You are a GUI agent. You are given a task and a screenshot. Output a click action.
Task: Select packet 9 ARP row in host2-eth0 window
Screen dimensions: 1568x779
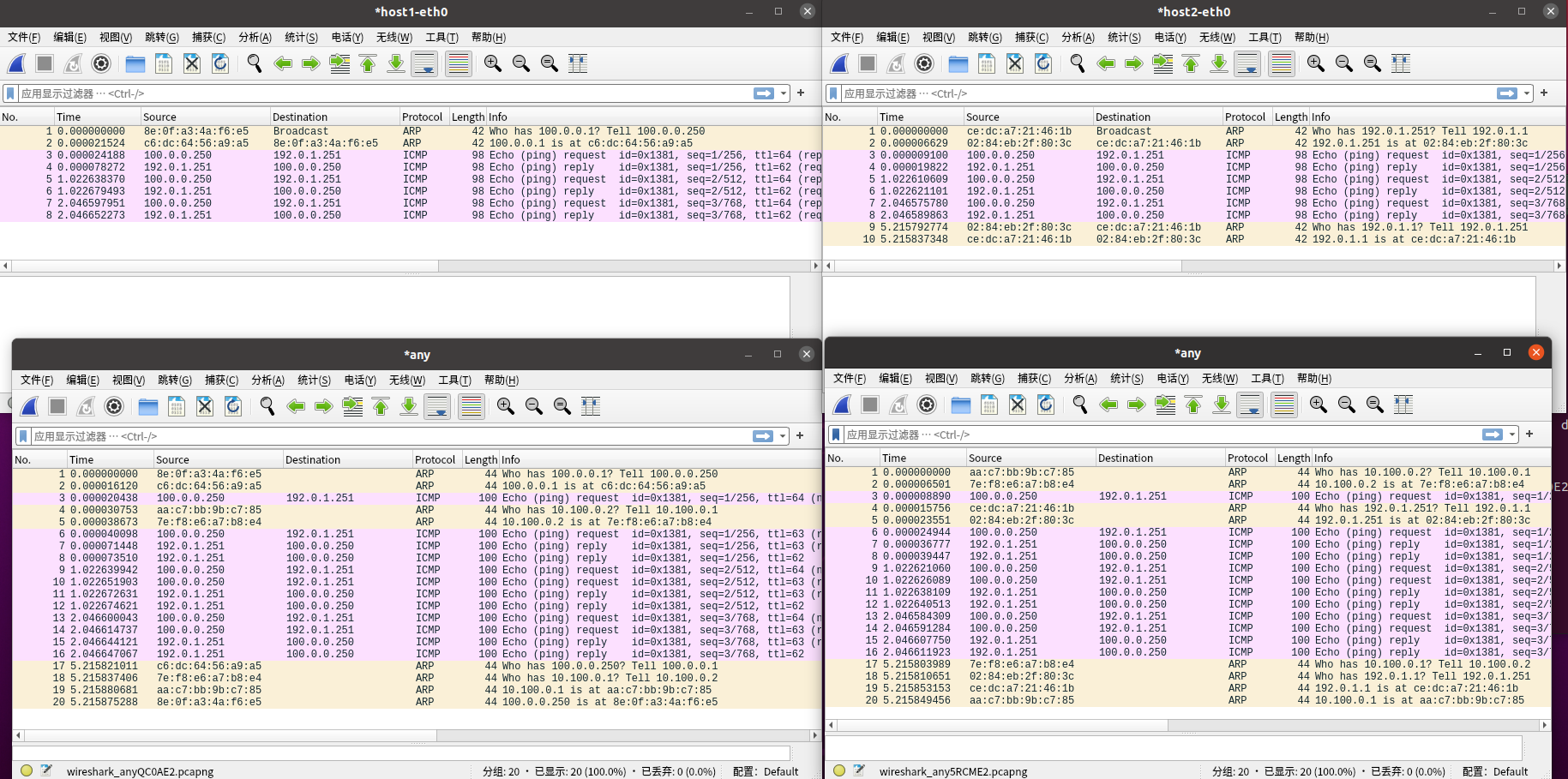pos(1194,227)
